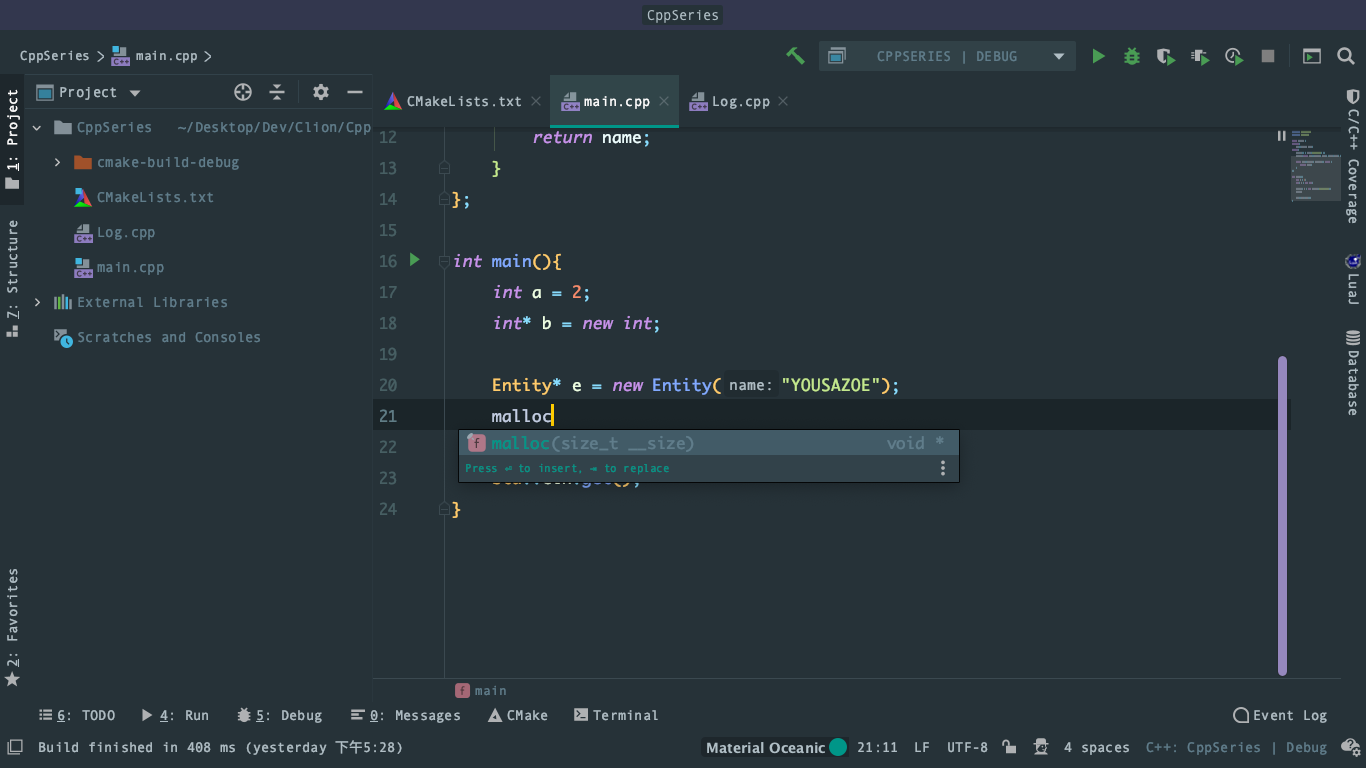This screenshot has height=768, width=1366.
Task: Click main.cpp in navigation breadcrumb
Action: point(154,56)
